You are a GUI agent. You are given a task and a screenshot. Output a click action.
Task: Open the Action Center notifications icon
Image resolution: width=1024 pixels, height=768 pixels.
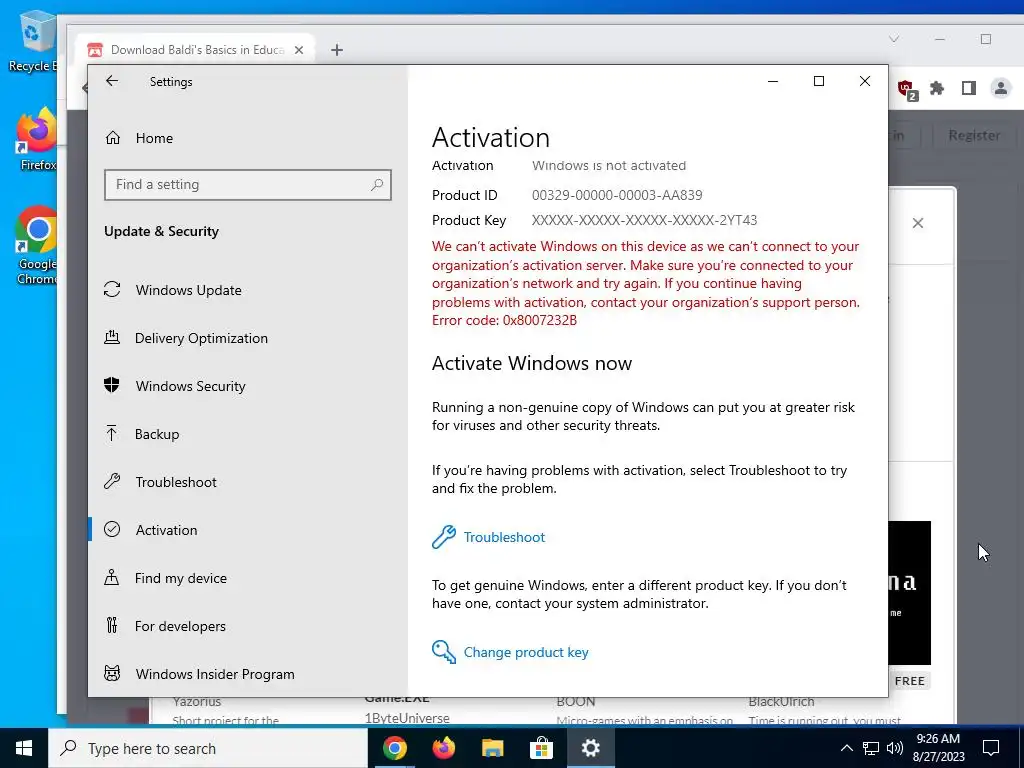[x=991, y=748]
